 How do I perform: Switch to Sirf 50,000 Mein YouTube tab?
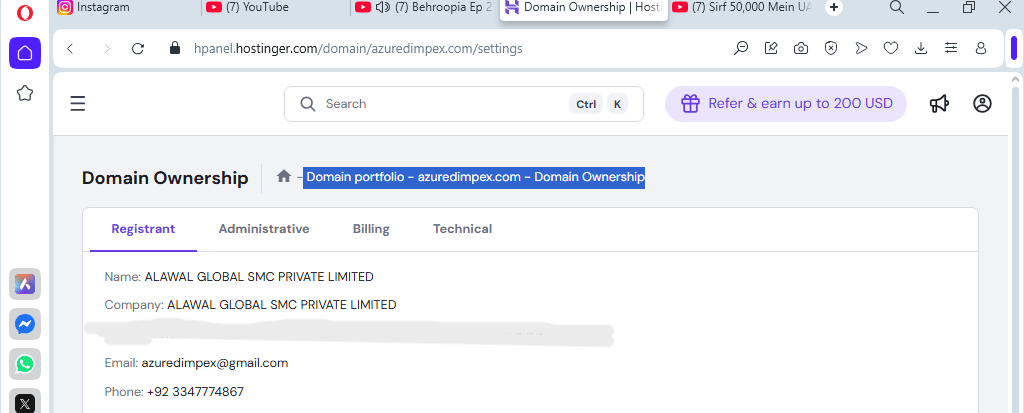(744, 8)
